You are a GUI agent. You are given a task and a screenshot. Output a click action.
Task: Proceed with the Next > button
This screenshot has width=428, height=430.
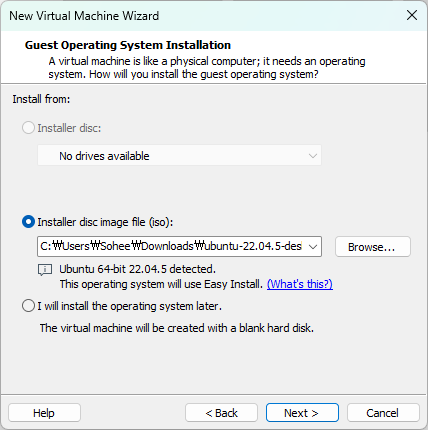302,413
